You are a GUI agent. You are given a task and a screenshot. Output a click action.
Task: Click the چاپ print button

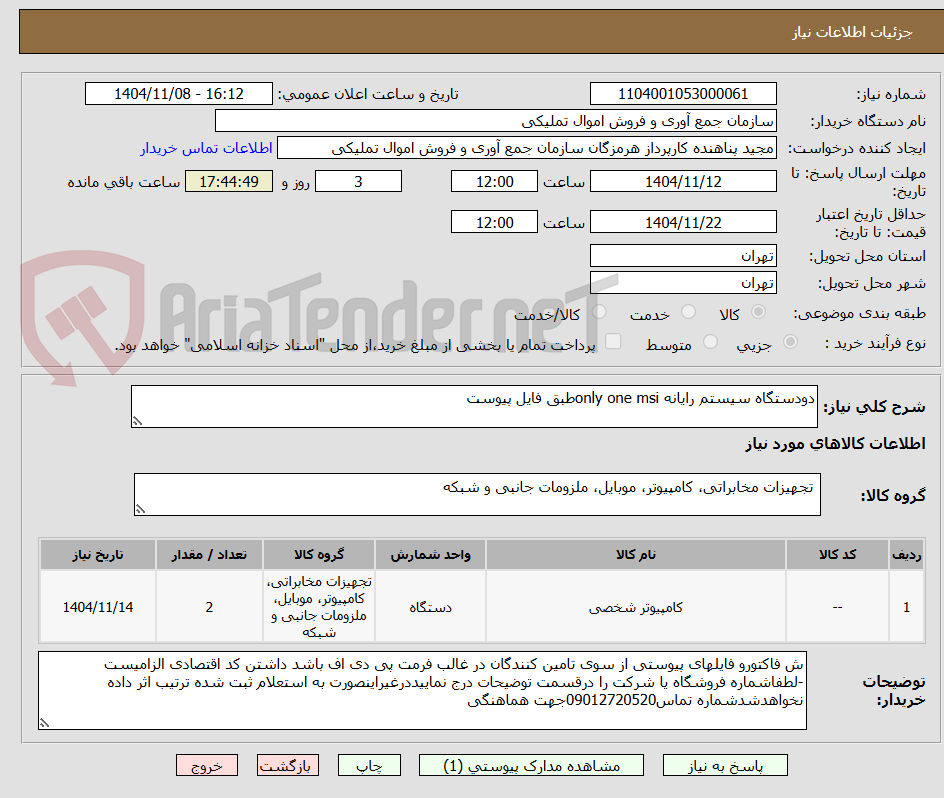369,765
